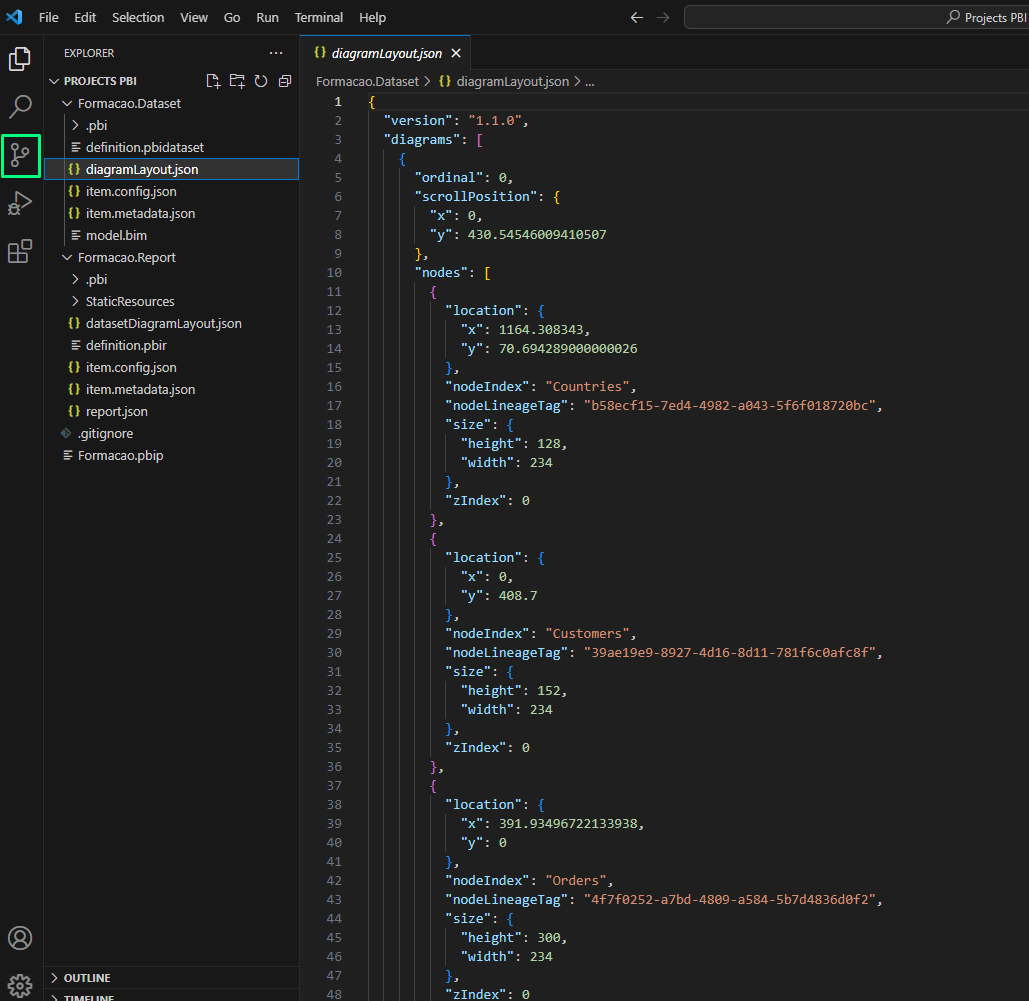1029x1001 pixels.
Task: Navigate back using the back arrow
Action: click(637, 17)
